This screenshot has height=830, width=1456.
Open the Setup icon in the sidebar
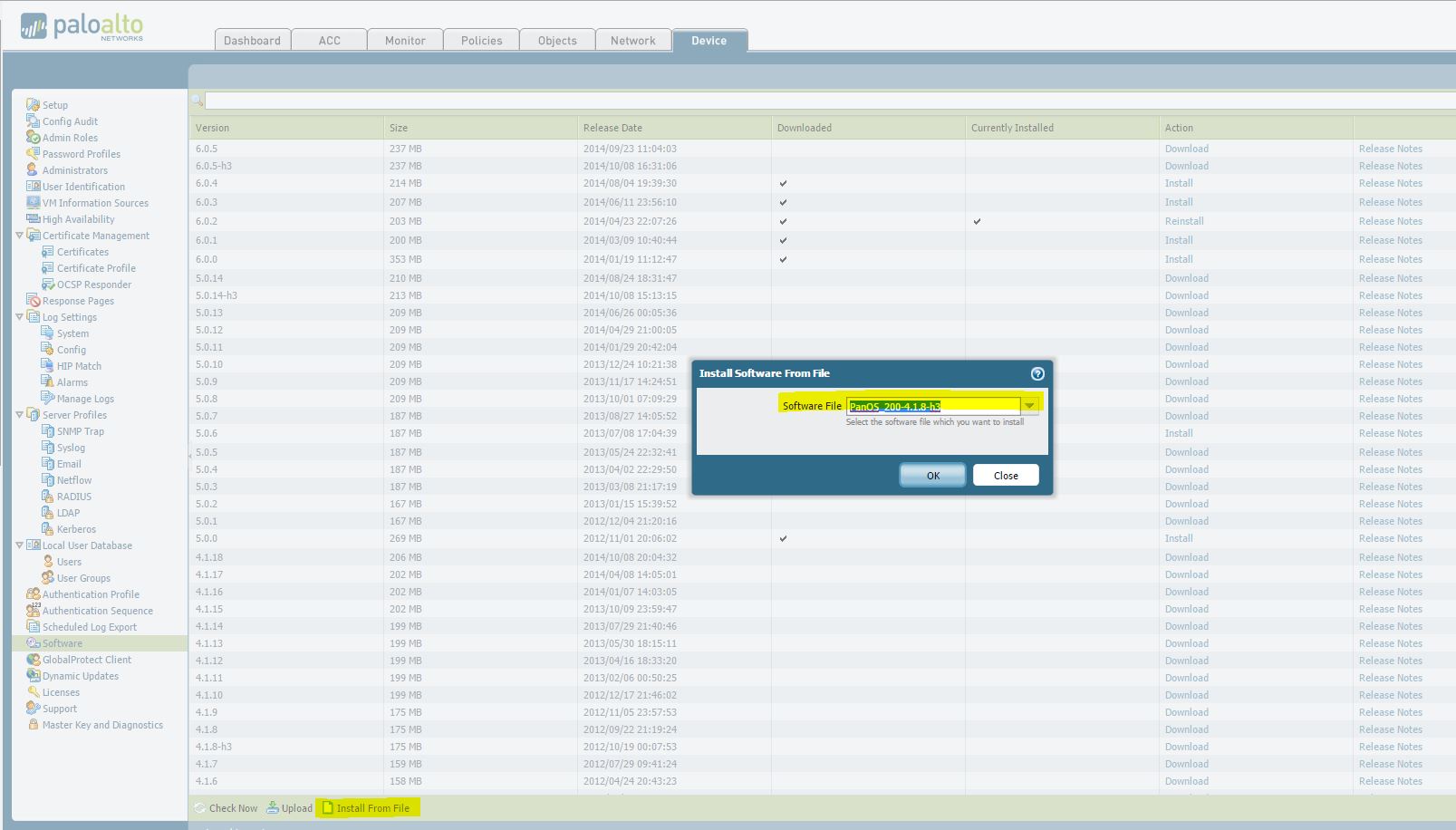pos(33,105)
